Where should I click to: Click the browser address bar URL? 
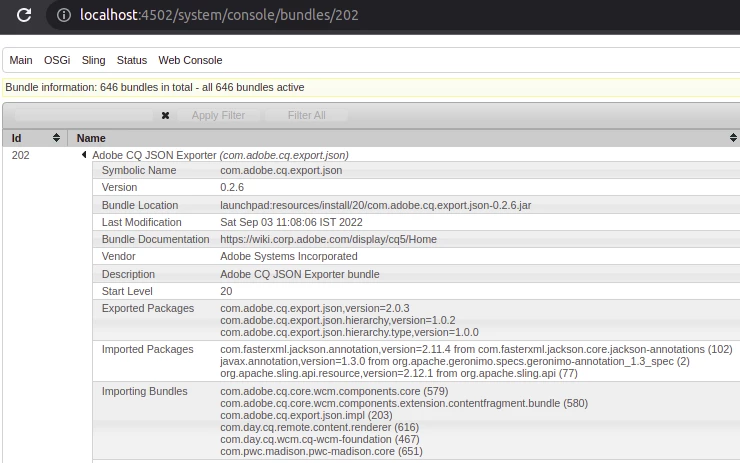(x=219, y=15)
